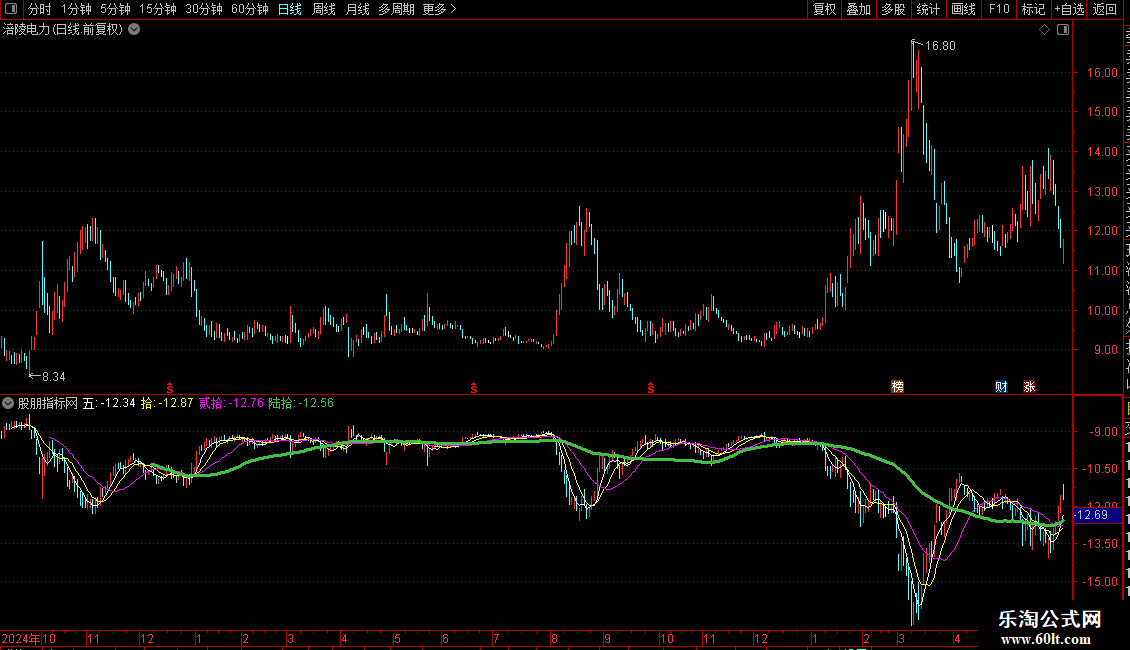1130x650 pixels.
Task: Click the 五:-12.34 indicator value
Action: click(x=109, y=403)
